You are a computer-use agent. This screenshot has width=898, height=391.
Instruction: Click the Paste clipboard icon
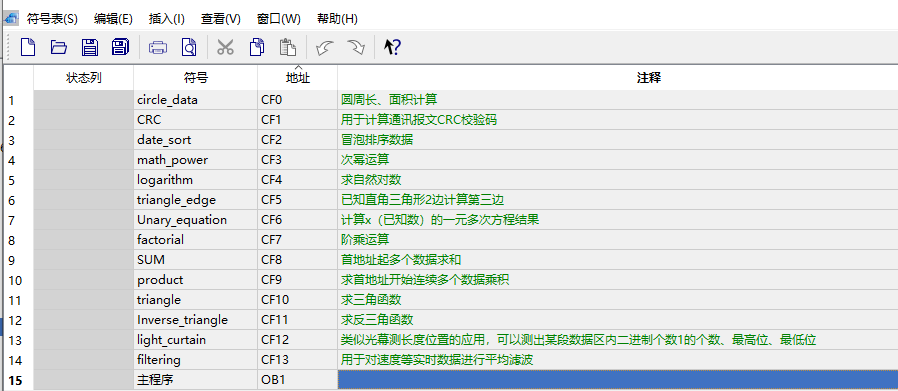287,47
